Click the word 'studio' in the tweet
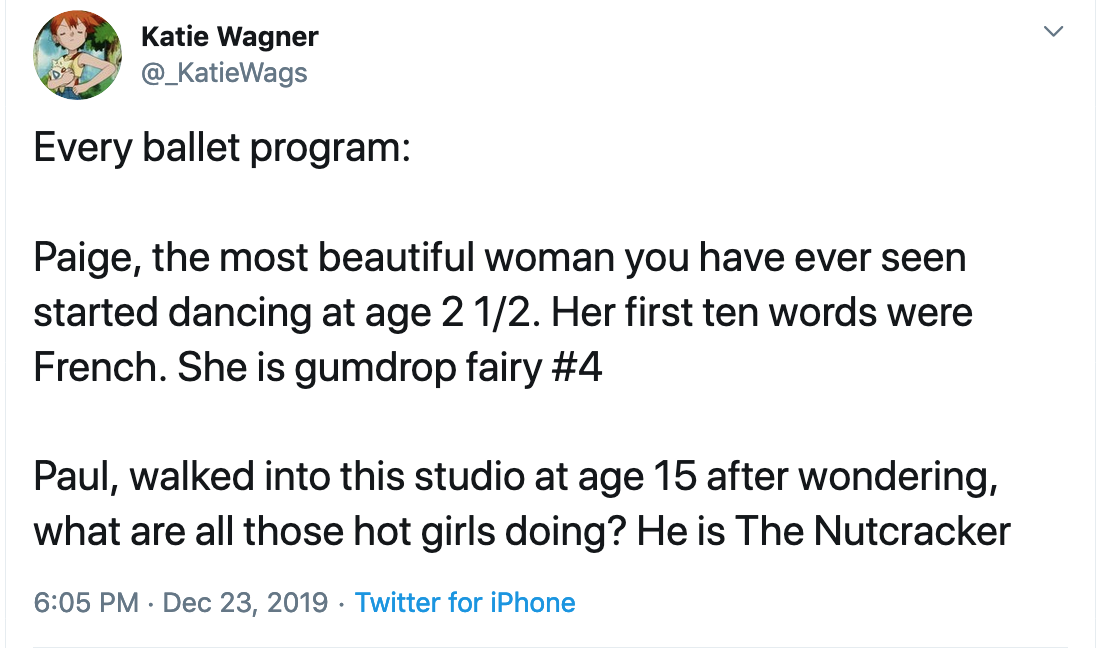The image size is (1096, 648). (470, 477)
